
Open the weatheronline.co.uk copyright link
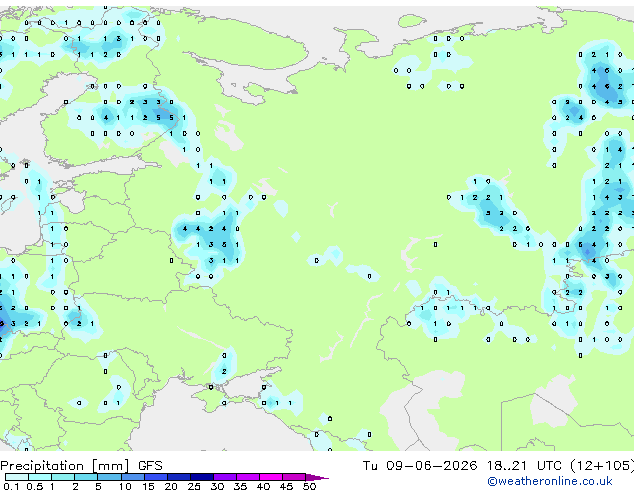click(550, 481)
